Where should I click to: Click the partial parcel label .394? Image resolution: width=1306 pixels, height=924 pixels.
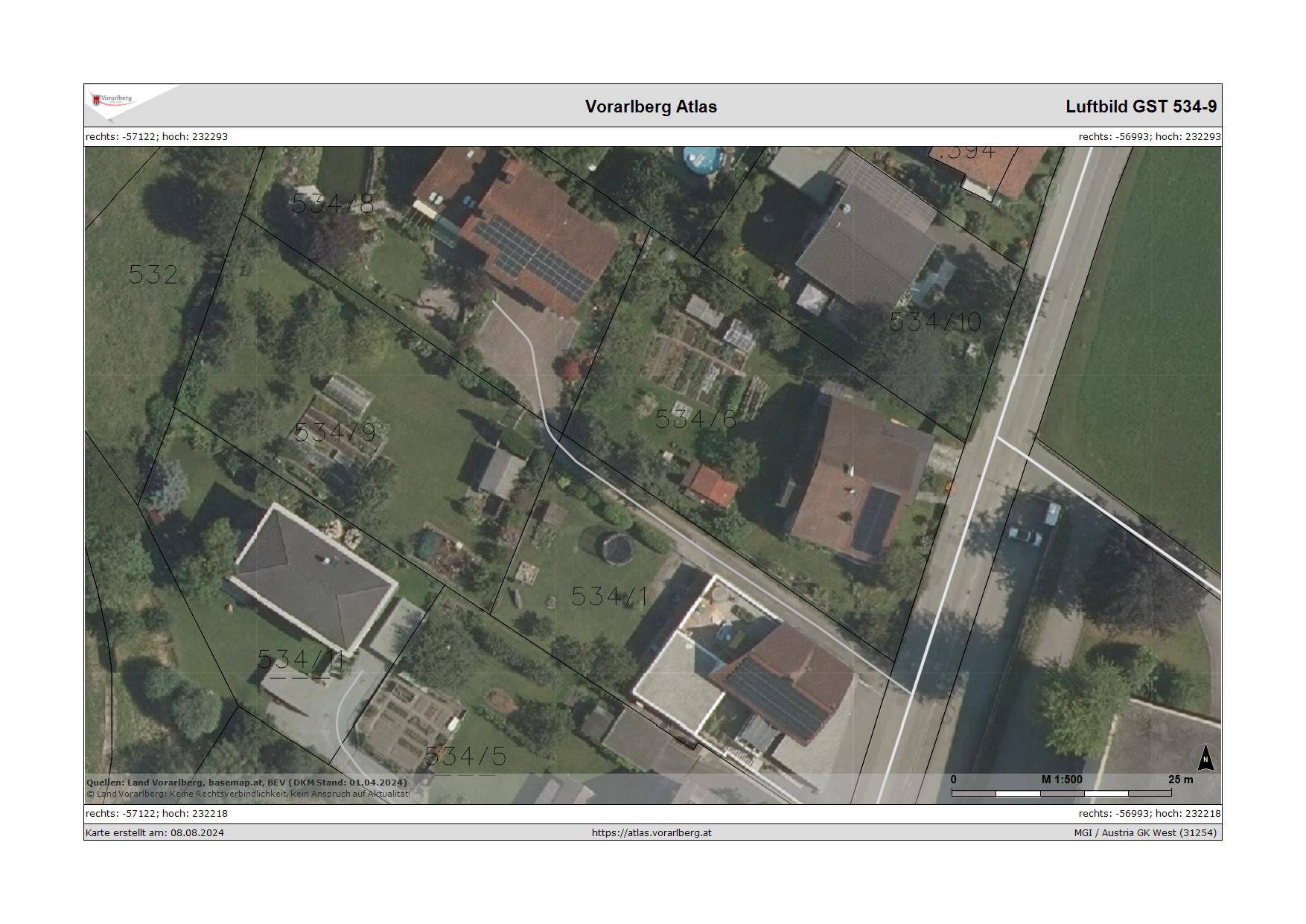pos(966,151)
